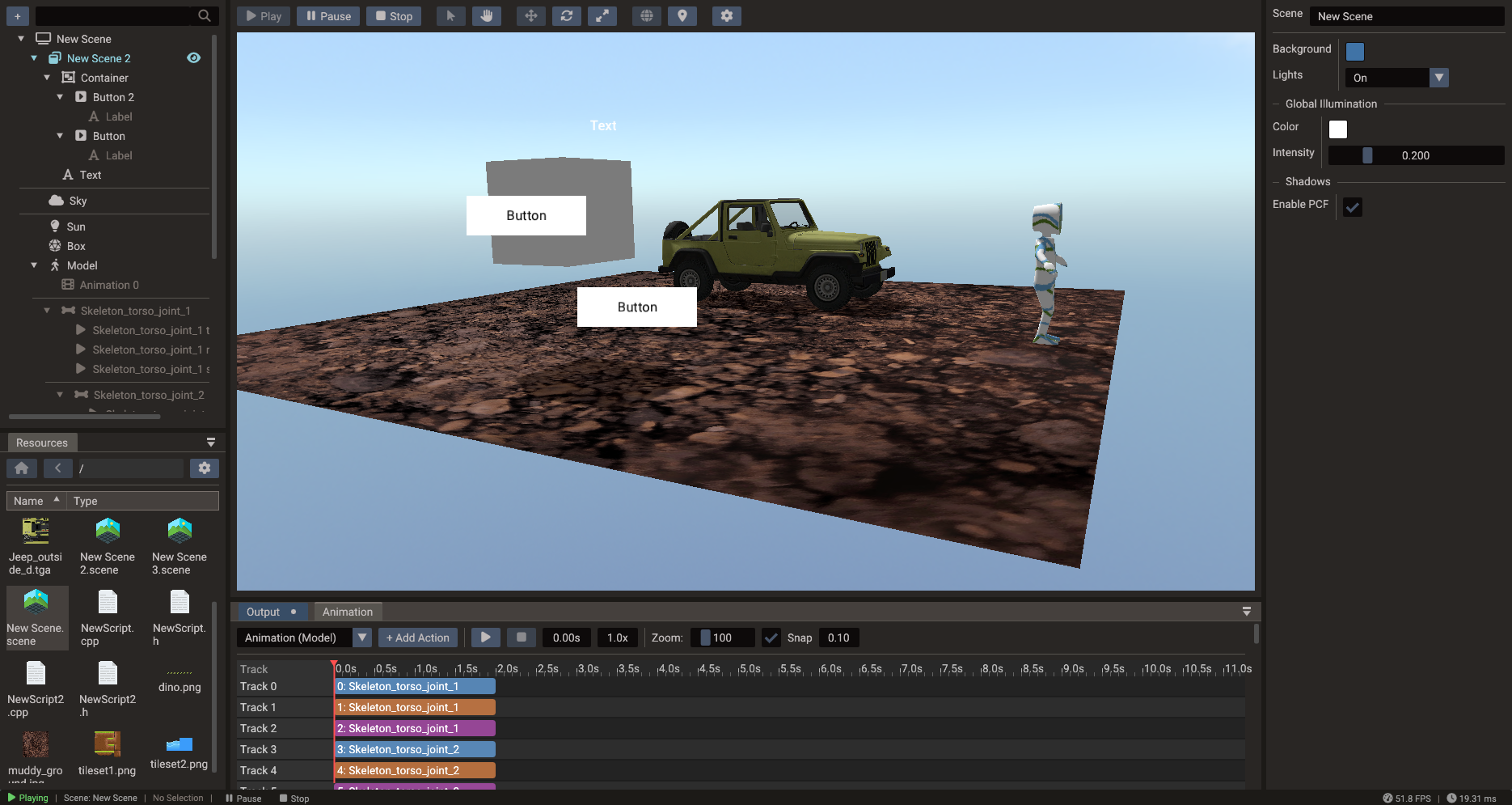Image resolution: width=1512 pixels, height=805 pixels.
Task: Go to resources home folder
Action: tap(22, 468)
